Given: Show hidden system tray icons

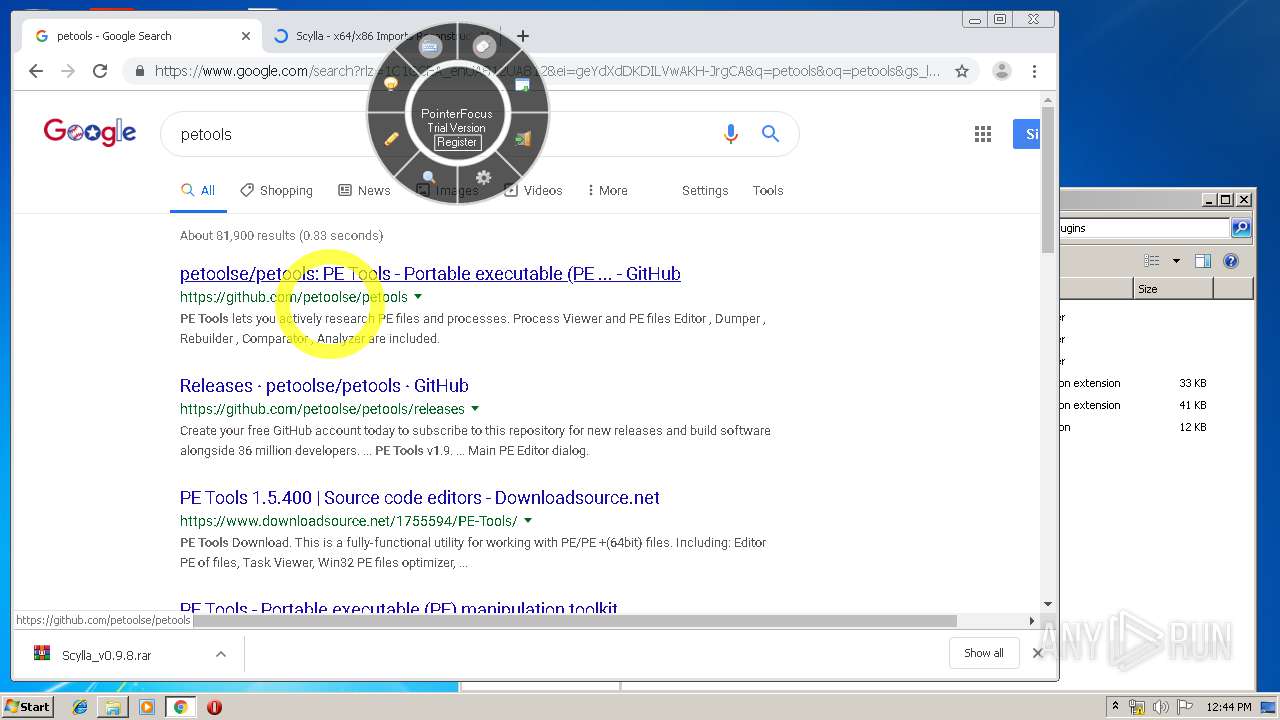Looking at the screenshot, I should (1116, 707).
